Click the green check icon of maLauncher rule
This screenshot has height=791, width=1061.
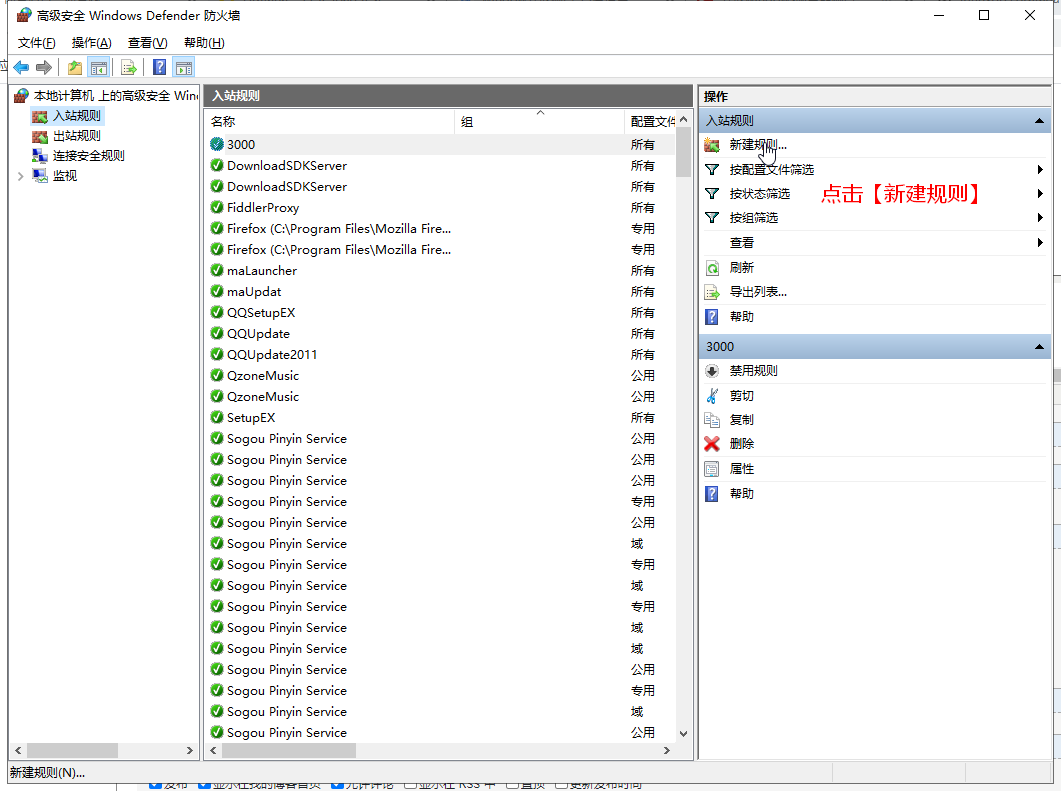coord(217,270)
